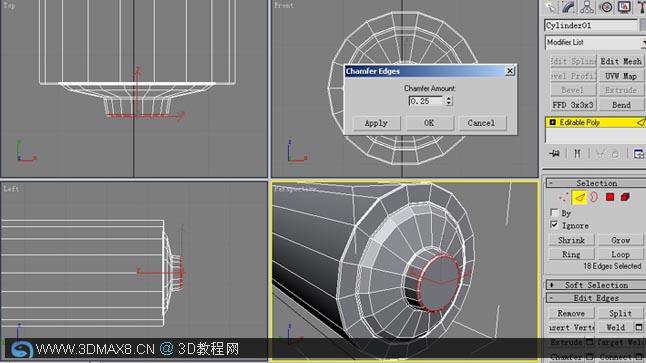Click OK in Chamfer Edges dialog

click(429, 123)
